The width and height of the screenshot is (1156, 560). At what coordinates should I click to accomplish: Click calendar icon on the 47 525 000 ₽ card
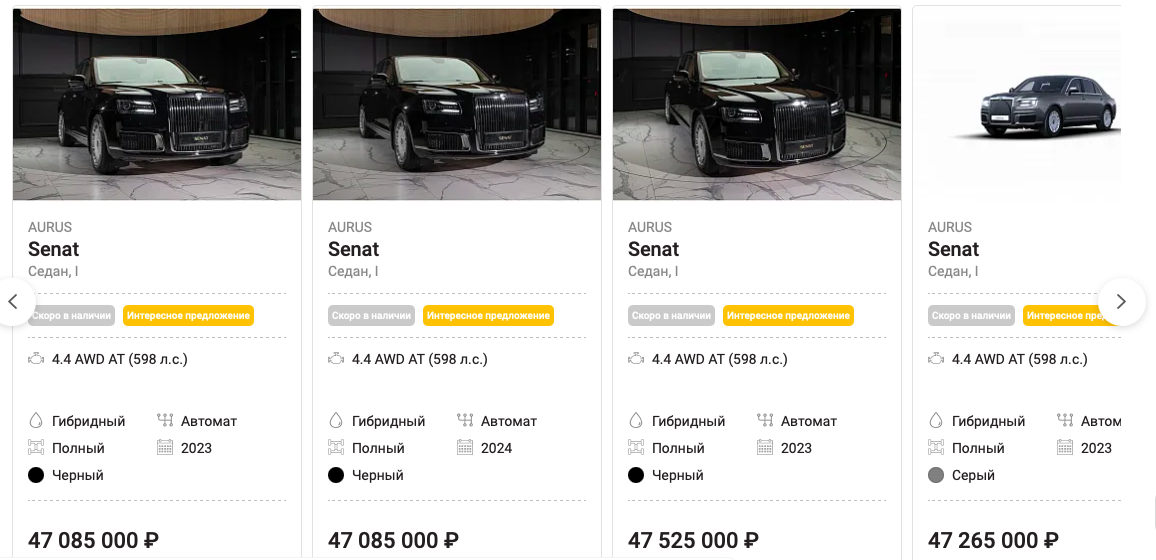765,448
